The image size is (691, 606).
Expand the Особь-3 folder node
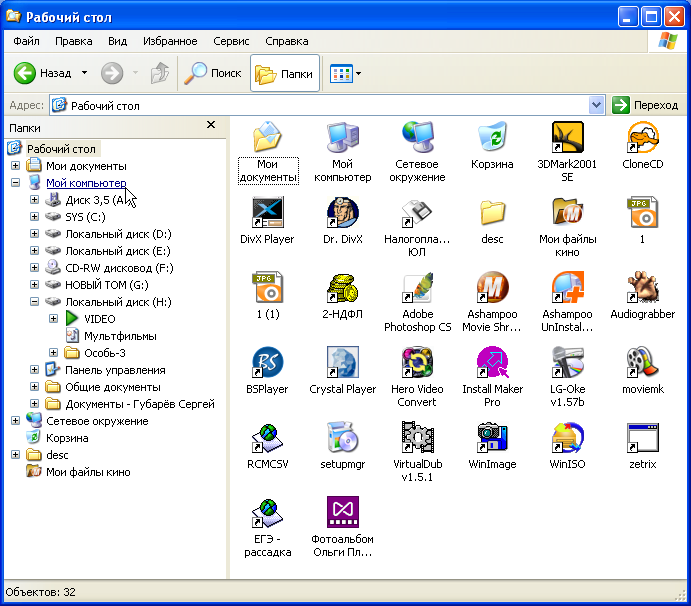tap(53, 352)
